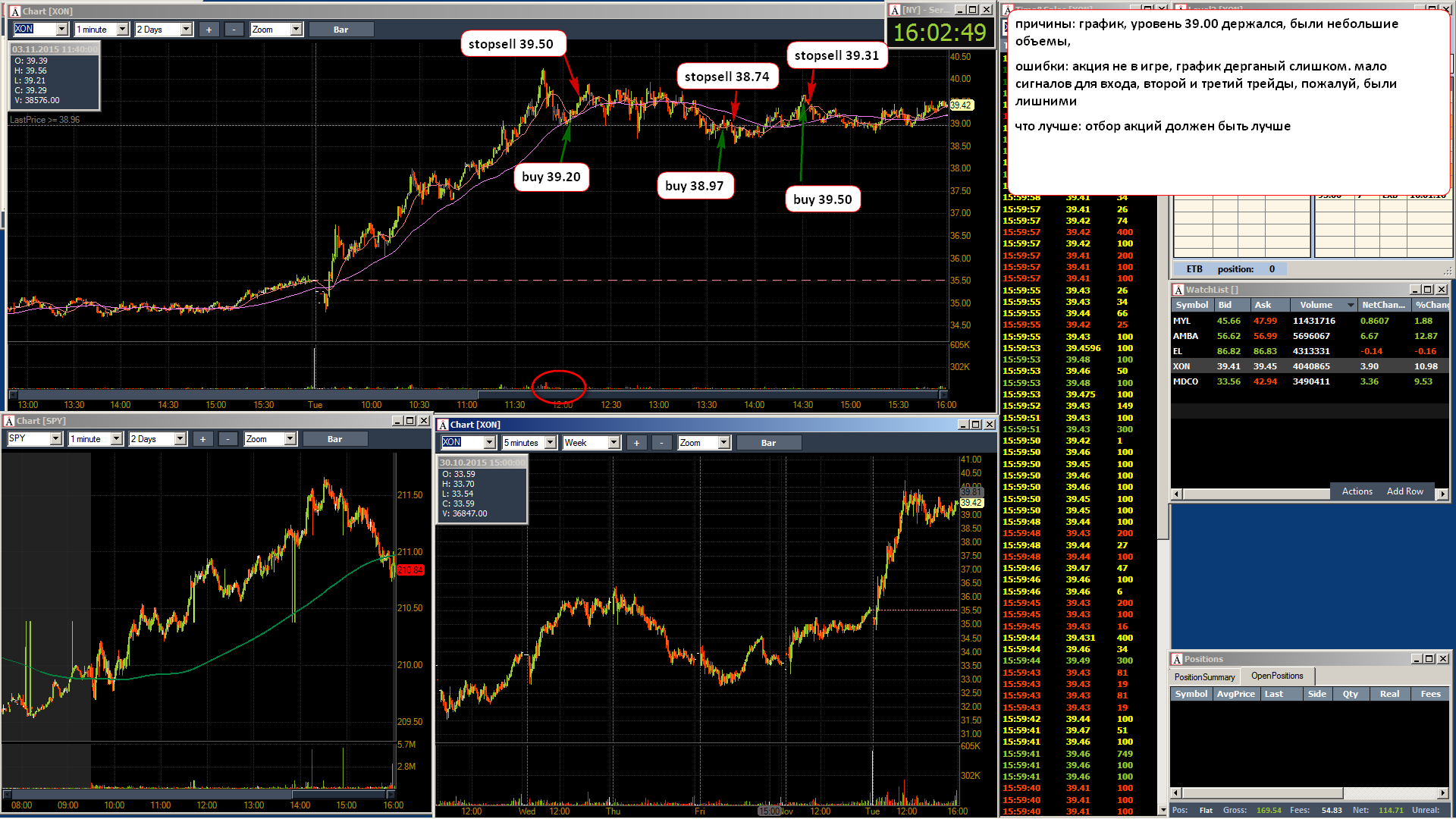The width and height of the screenshot is (1456, 819).
Task: Sort the WatchList by the NetChan... column
Action: coord(1384,305)
